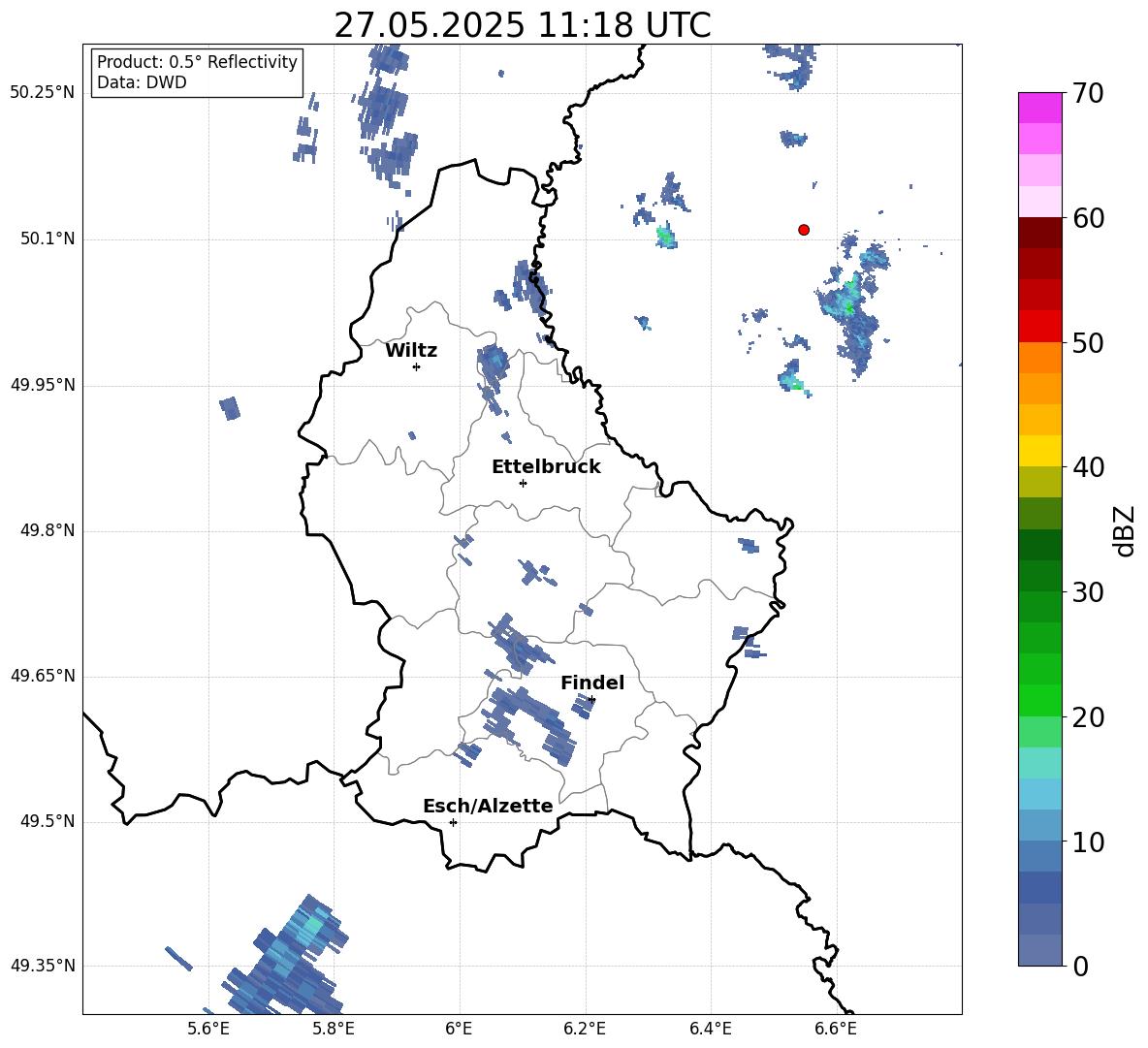1148x1048 pixels.
Task: Click the colorbar value 10
Action: click(1088, 842)
